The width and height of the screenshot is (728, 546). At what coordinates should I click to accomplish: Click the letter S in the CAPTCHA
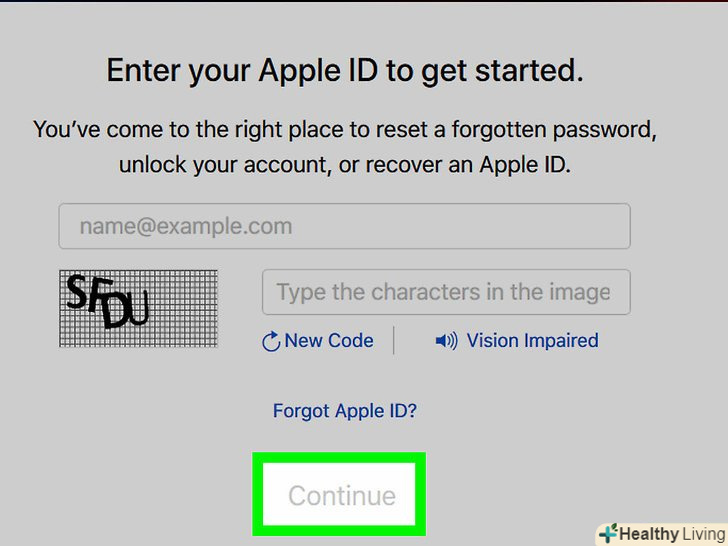coord(76,291)
